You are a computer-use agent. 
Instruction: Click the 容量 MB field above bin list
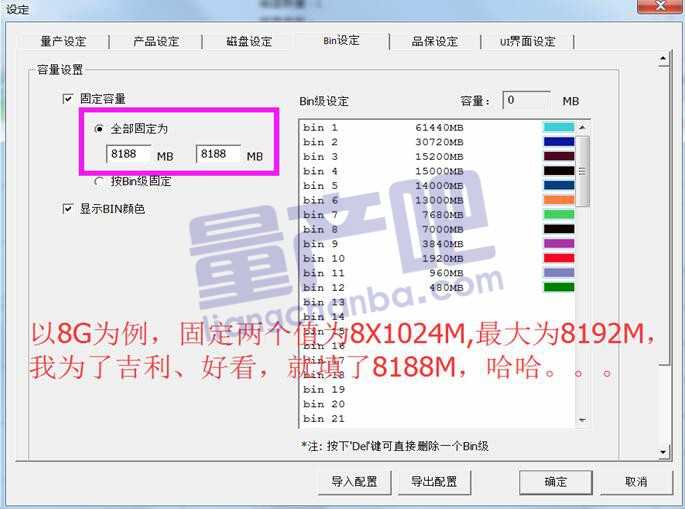click(525, 100)
